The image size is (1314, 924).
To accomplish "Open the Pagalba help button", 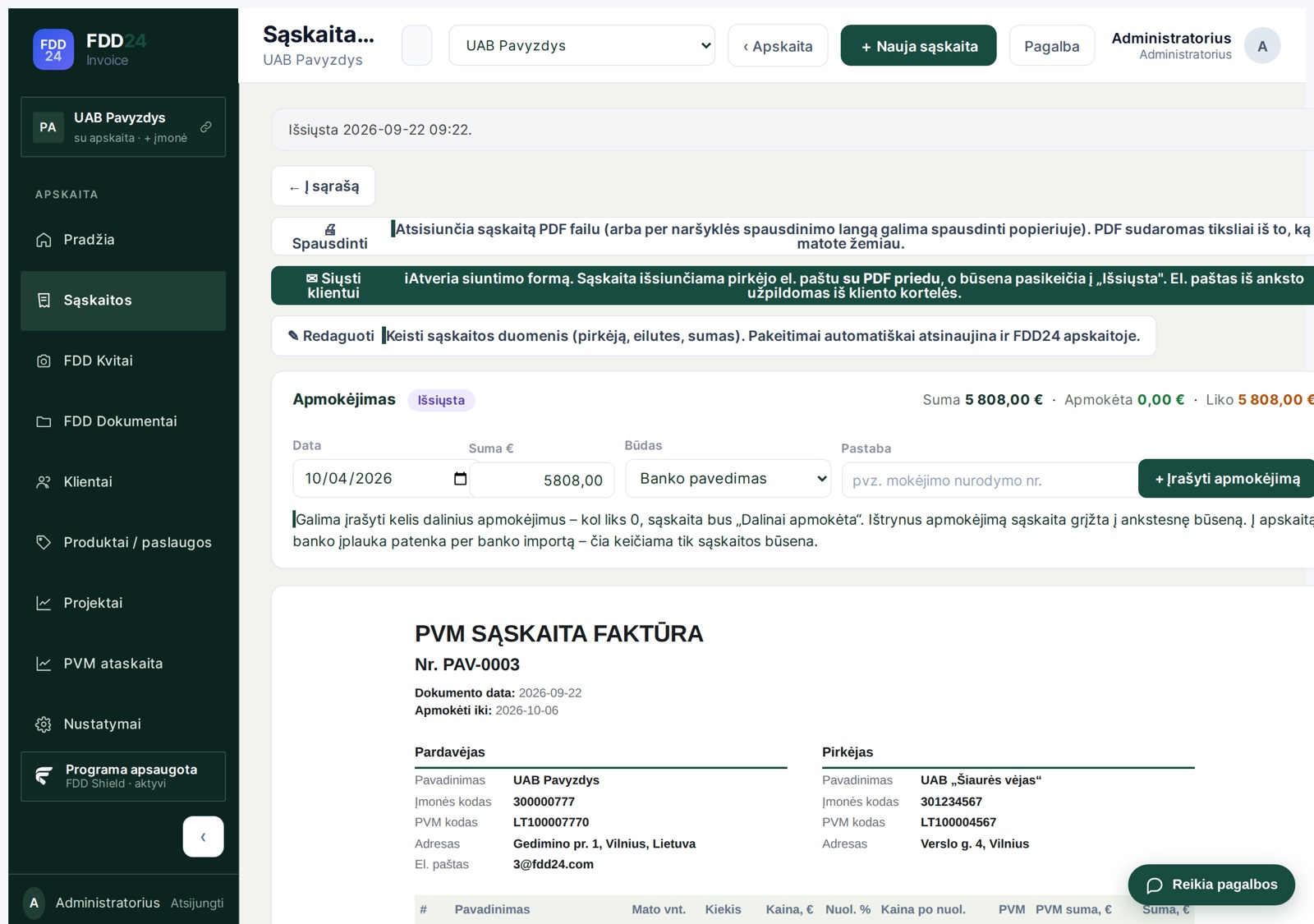I will [x=1051, y=46].
